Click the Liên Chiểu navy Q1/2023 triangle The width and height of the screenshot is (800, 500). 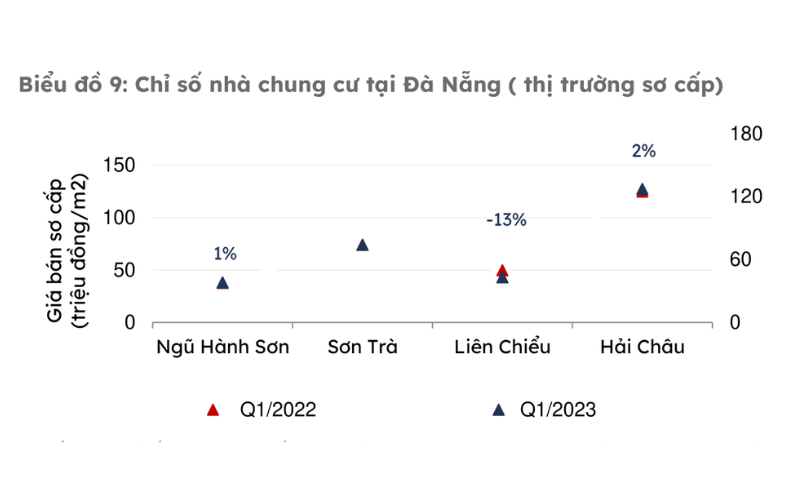[x=502, y=277]
